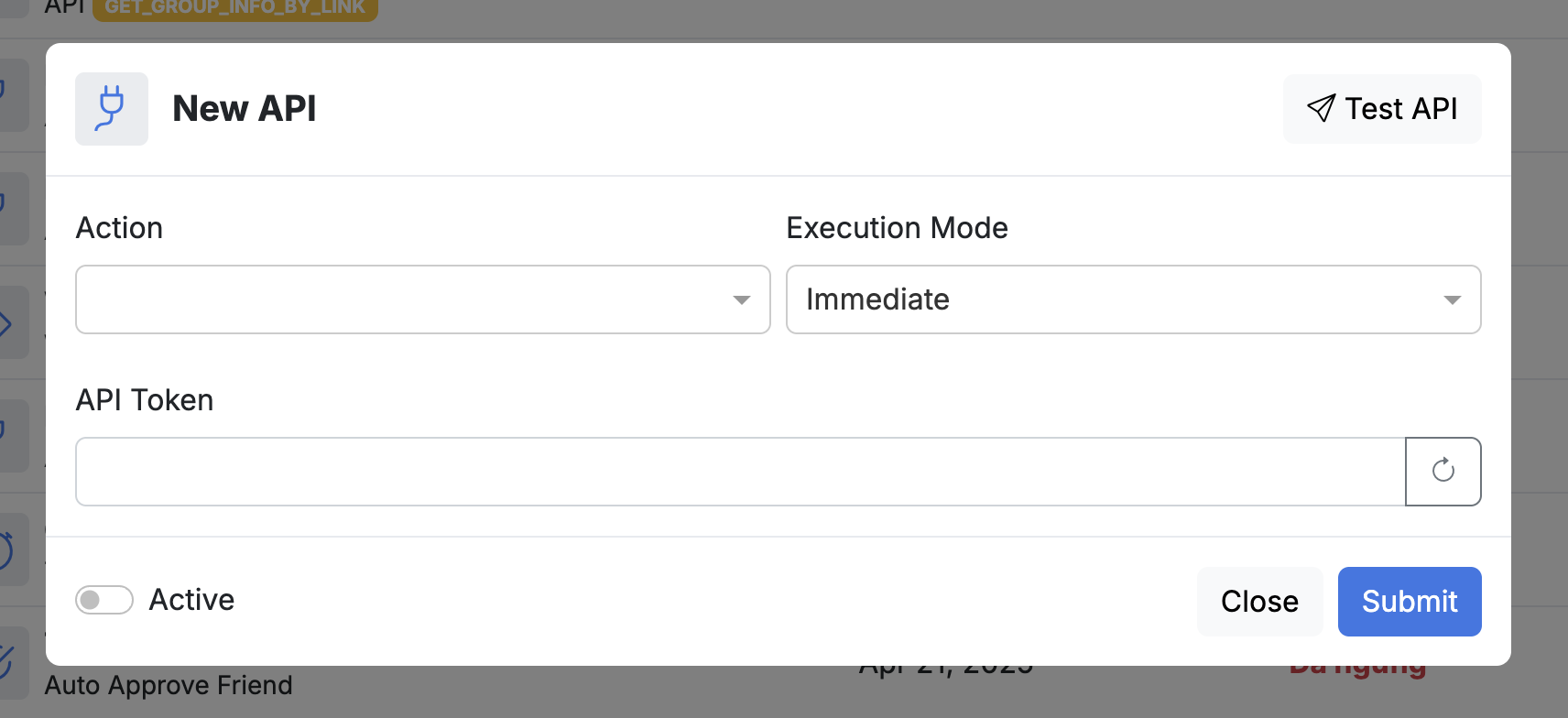Click the plug icon beside New API
The width and height of the screenshot is (1568, 718).
[x=111, y=109]
